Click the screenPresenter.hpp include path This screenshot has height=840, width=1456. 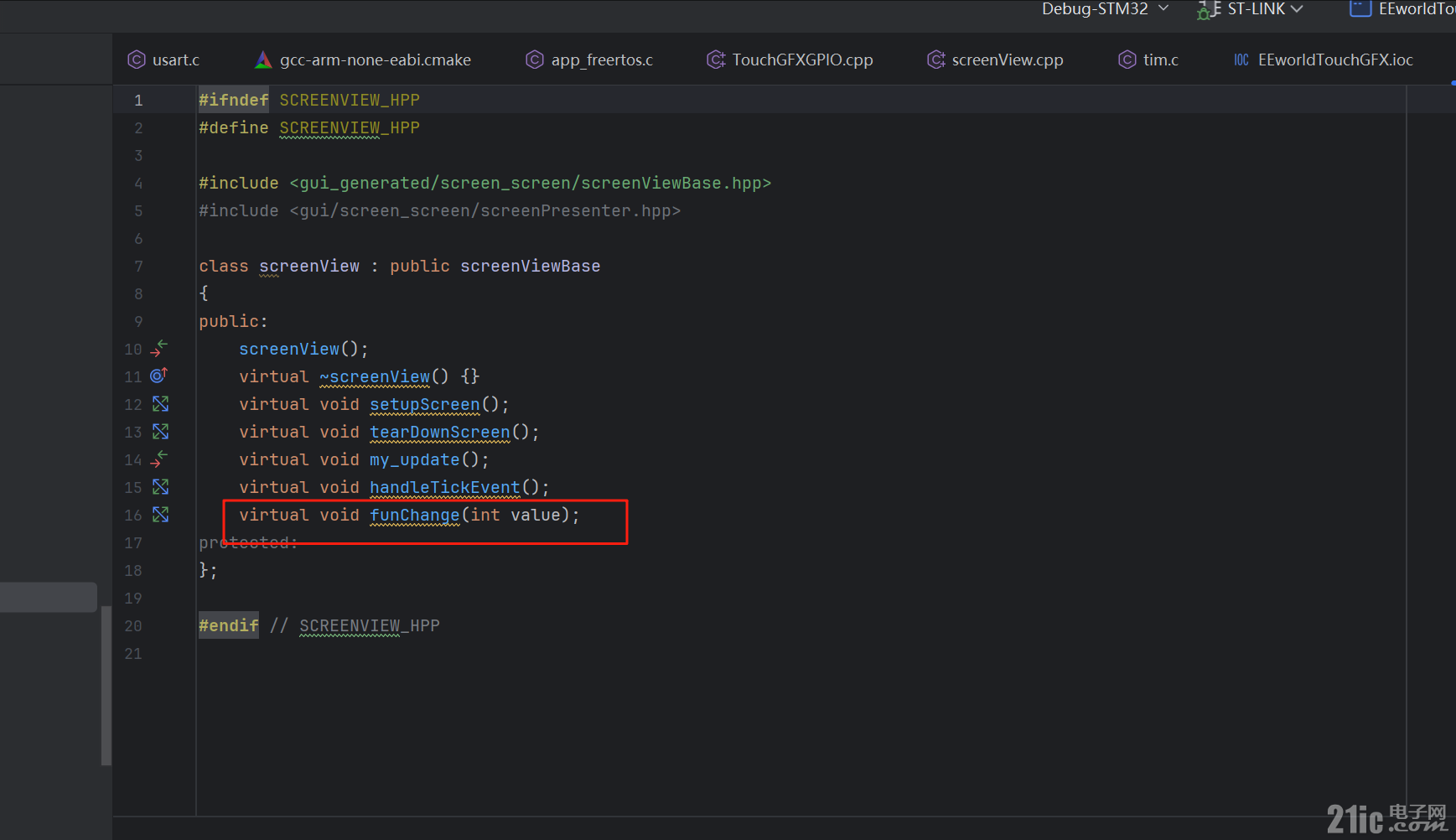485,210
